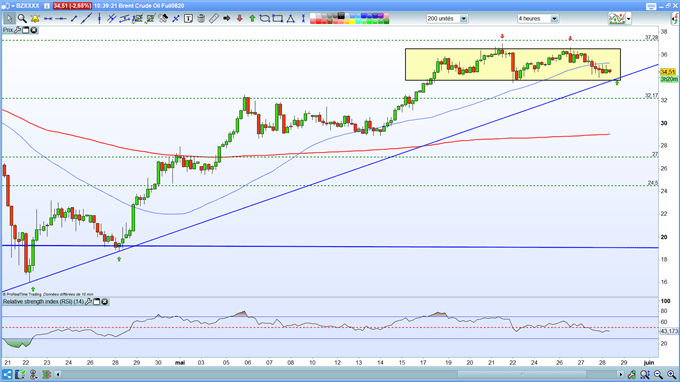Screen dimensions: 680x382
Task: Open Prix settings wrench icon
Action: pyautogui.click(x=17, y=30)
